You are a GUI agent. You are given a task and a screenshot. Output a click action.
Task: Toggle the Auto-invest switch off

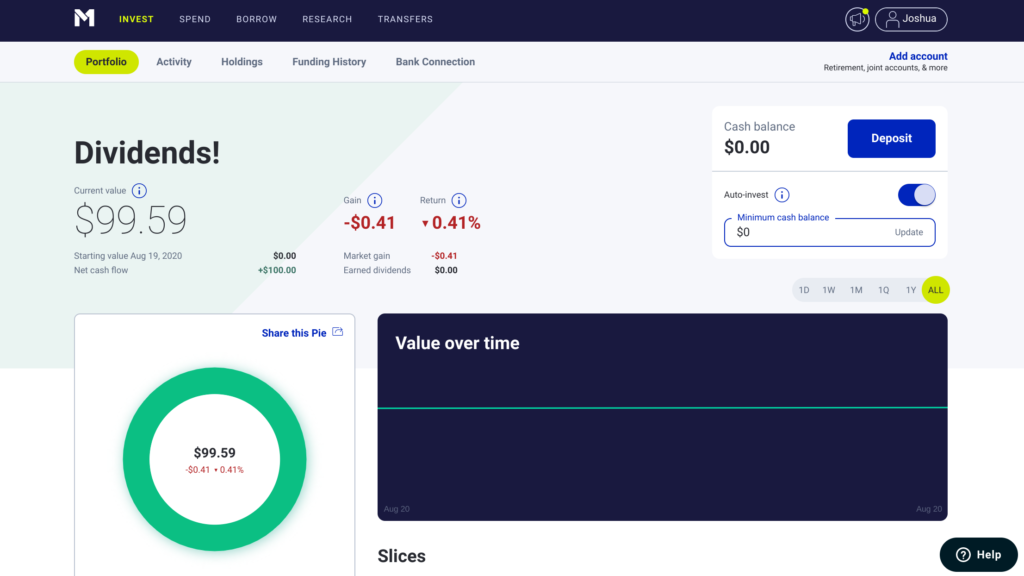point(916,195)
